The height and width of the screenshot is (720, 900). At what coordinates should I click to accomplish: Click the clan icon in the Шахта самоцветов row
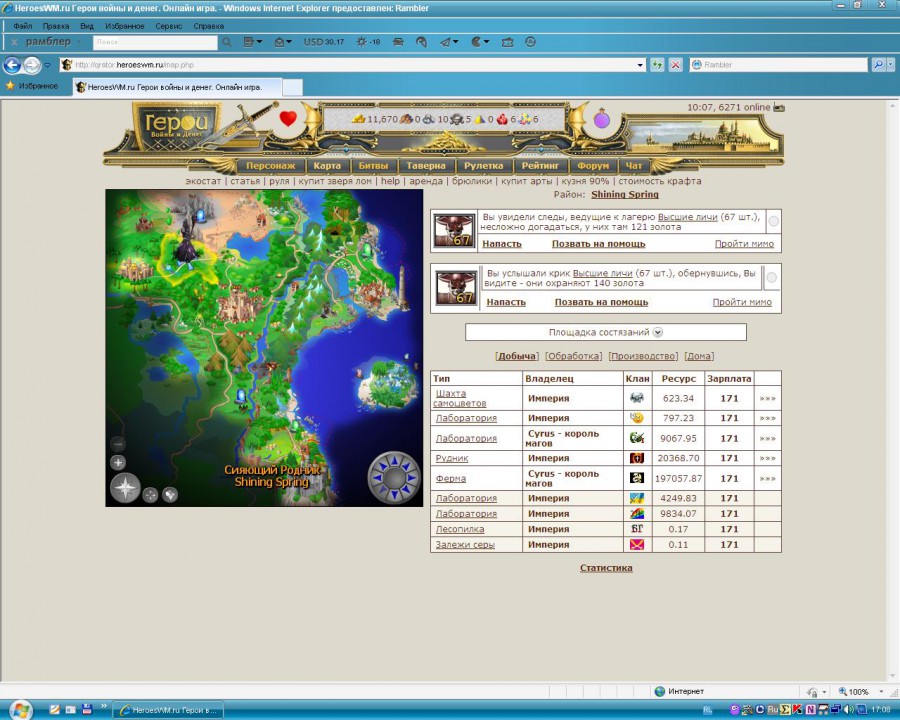pos(637,398)
